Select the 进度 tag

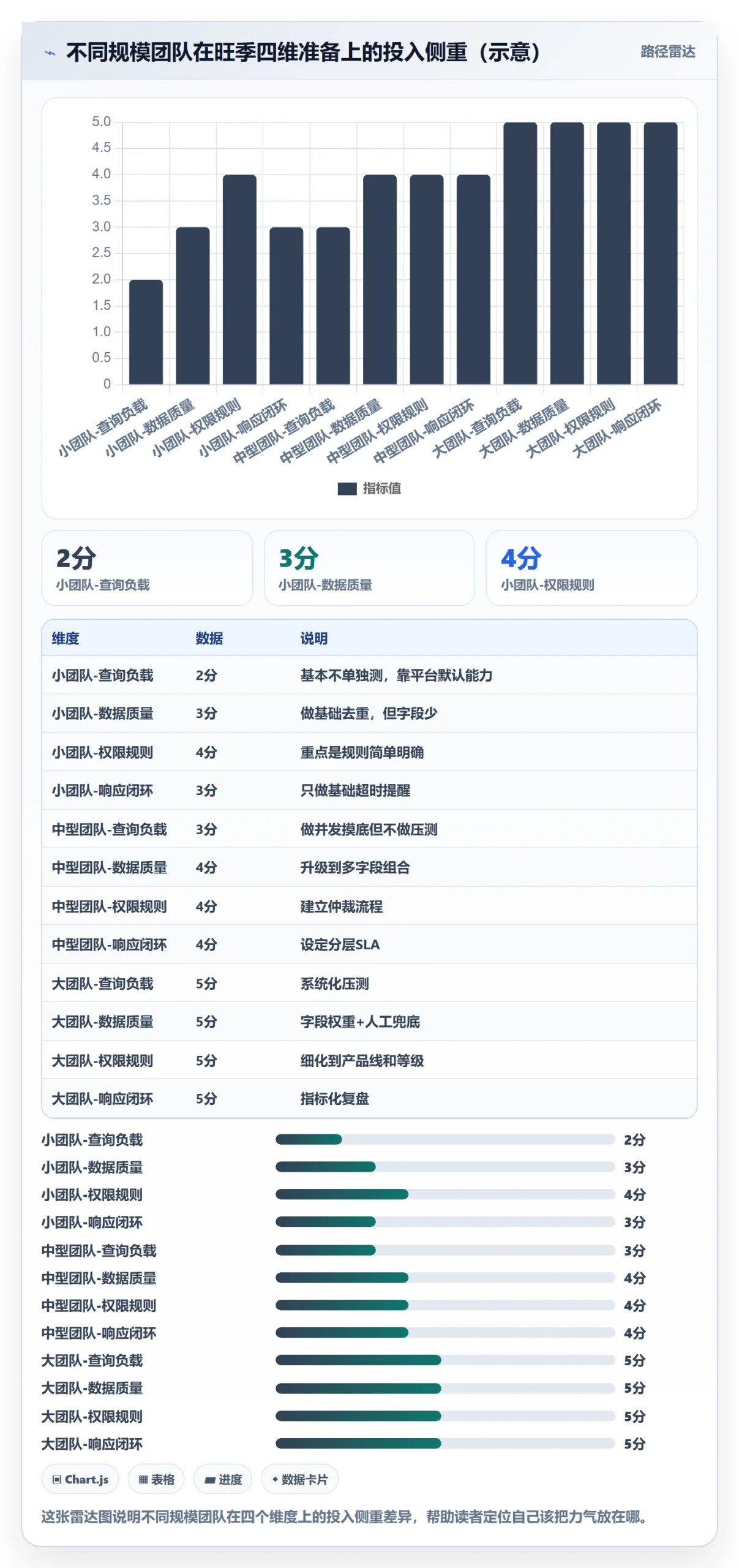222,1479
